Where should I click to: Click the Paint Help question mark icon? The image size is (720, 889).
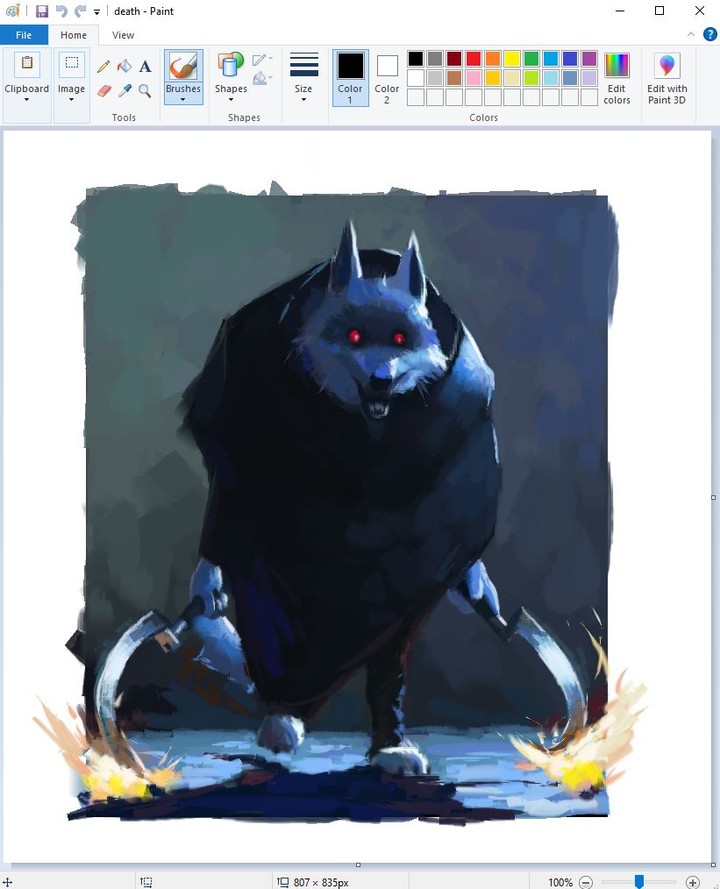pos(710,35)
